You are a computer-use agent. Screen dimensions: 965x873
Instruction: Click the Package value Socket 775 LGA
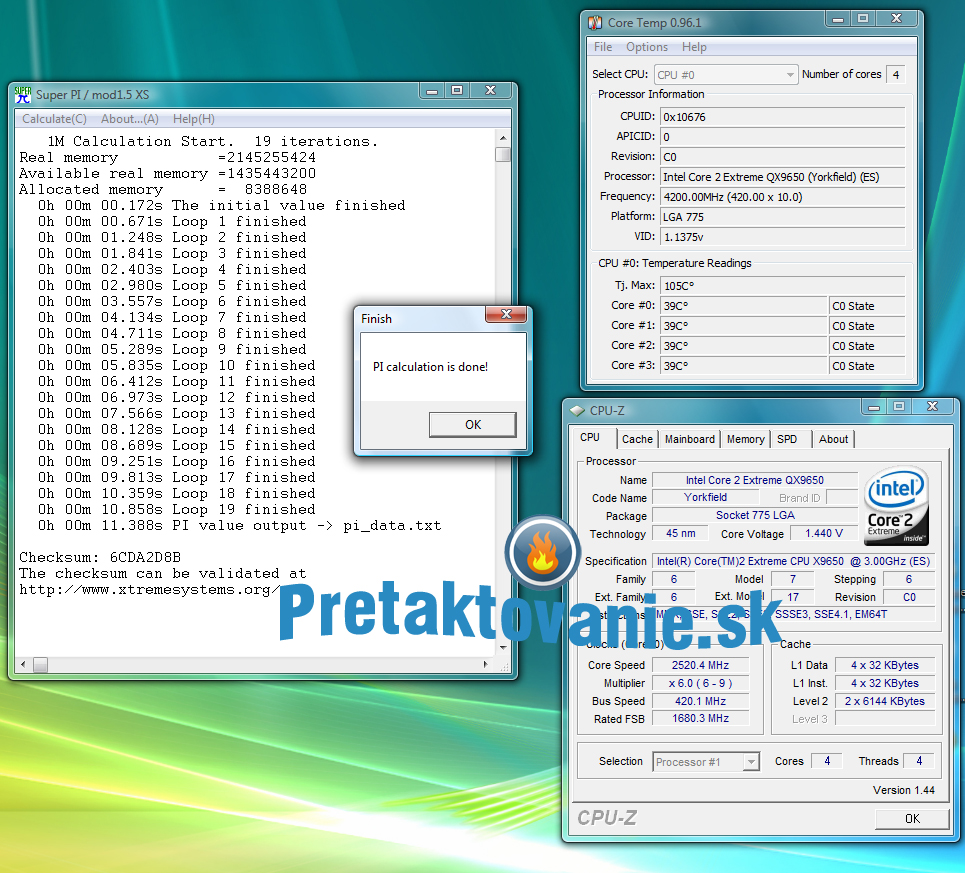point(755,515)
